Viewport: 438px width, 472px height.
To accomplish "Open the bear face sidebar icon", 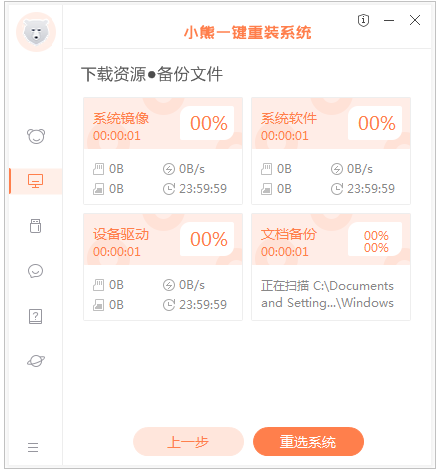I will click(36, 136).
